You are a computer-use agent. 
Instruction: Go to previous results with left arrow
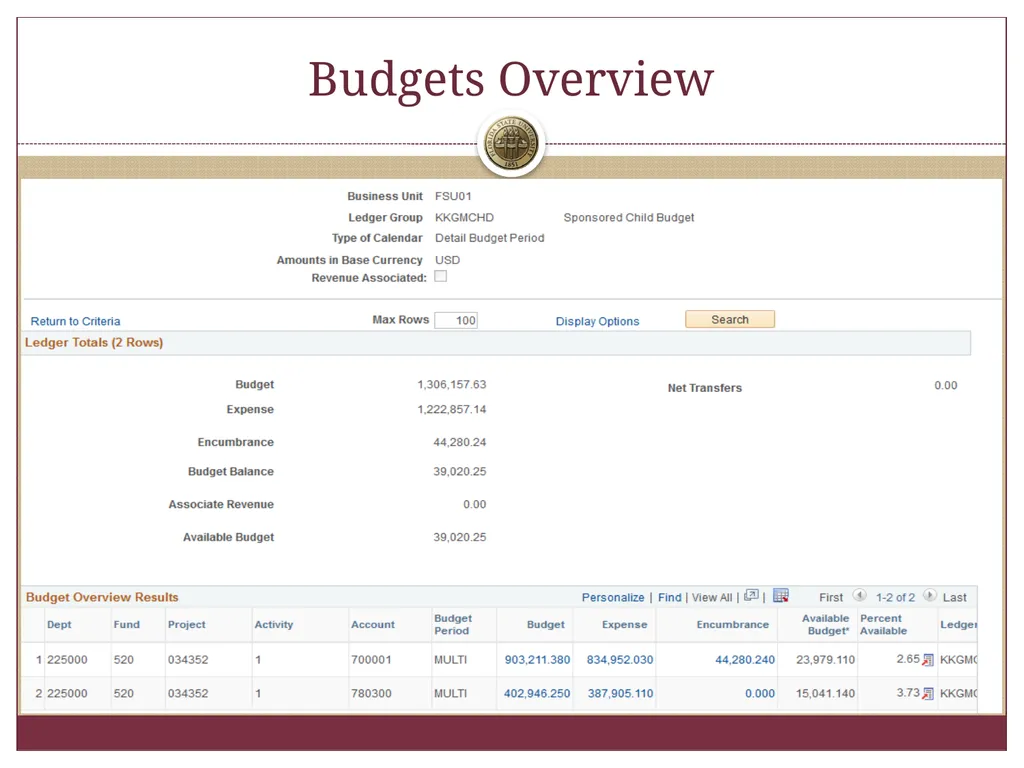pos(859,596)
